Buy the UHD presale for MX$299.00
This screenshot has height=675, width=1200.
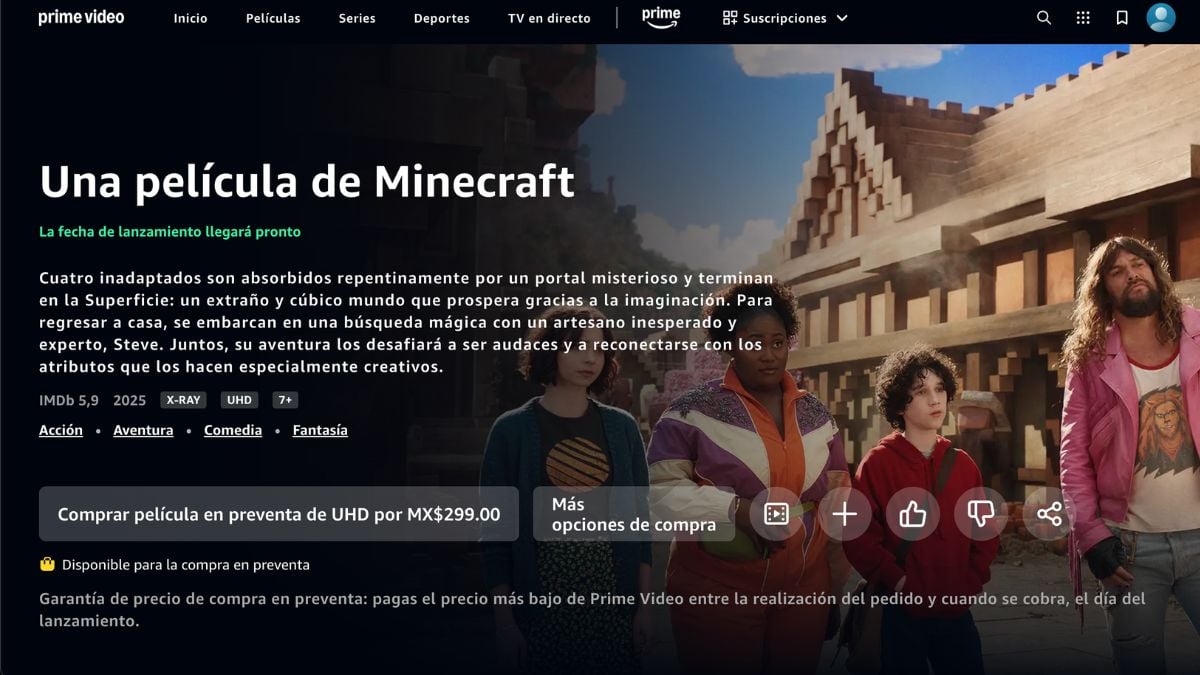coord(279,514)
